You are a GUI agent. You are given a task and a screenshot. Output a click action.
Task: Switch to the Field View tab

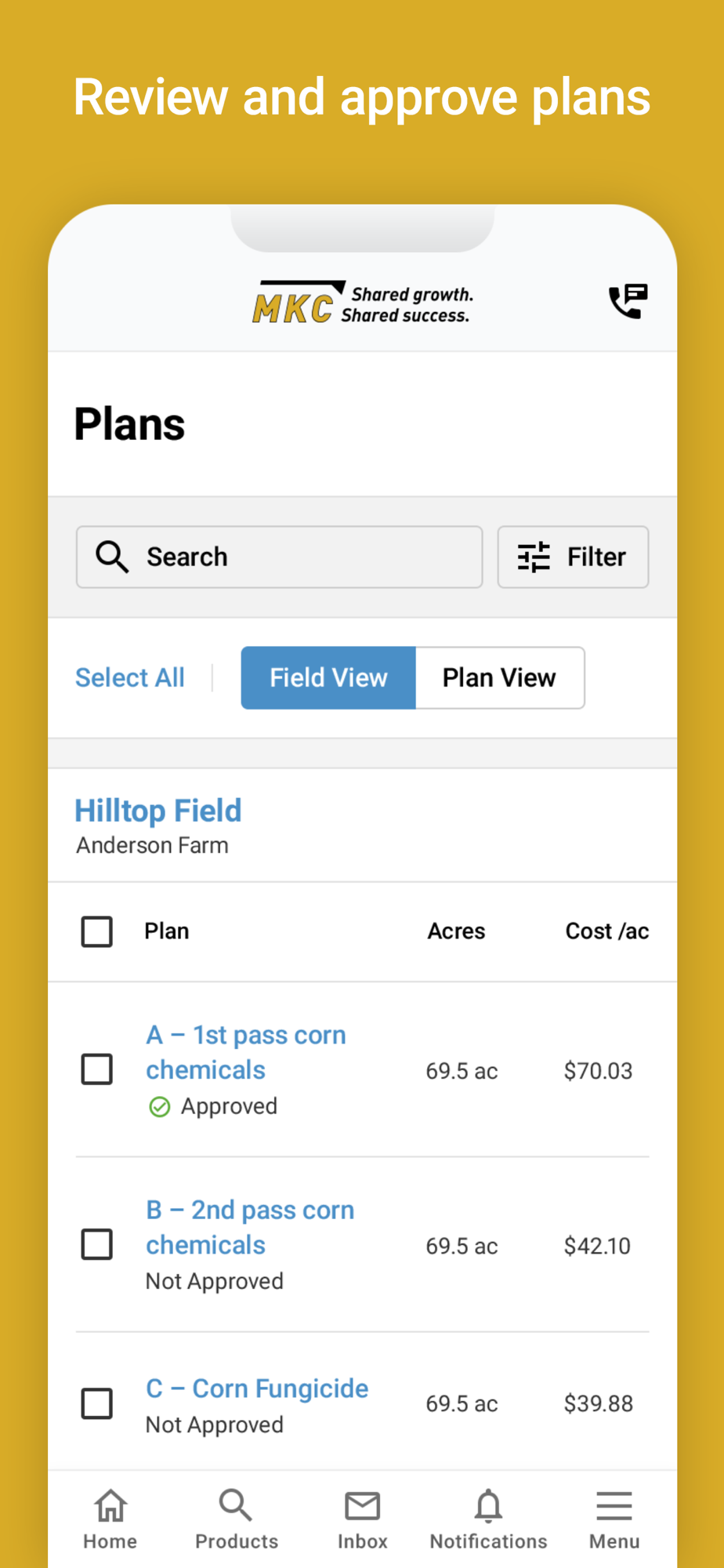328,678
